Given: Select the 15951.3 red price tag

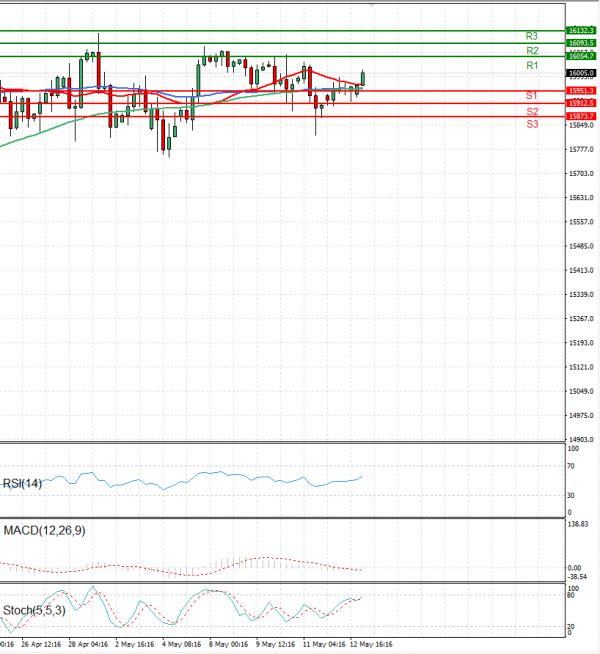Looking at the screenshot, I should 581,91.
